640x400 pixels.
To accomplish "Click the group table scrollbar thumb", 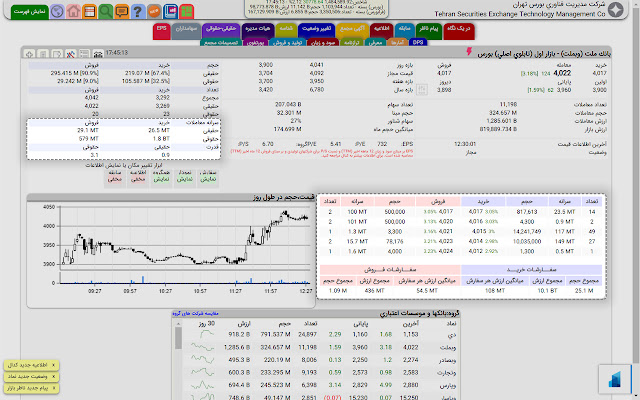I will [178, 338].
